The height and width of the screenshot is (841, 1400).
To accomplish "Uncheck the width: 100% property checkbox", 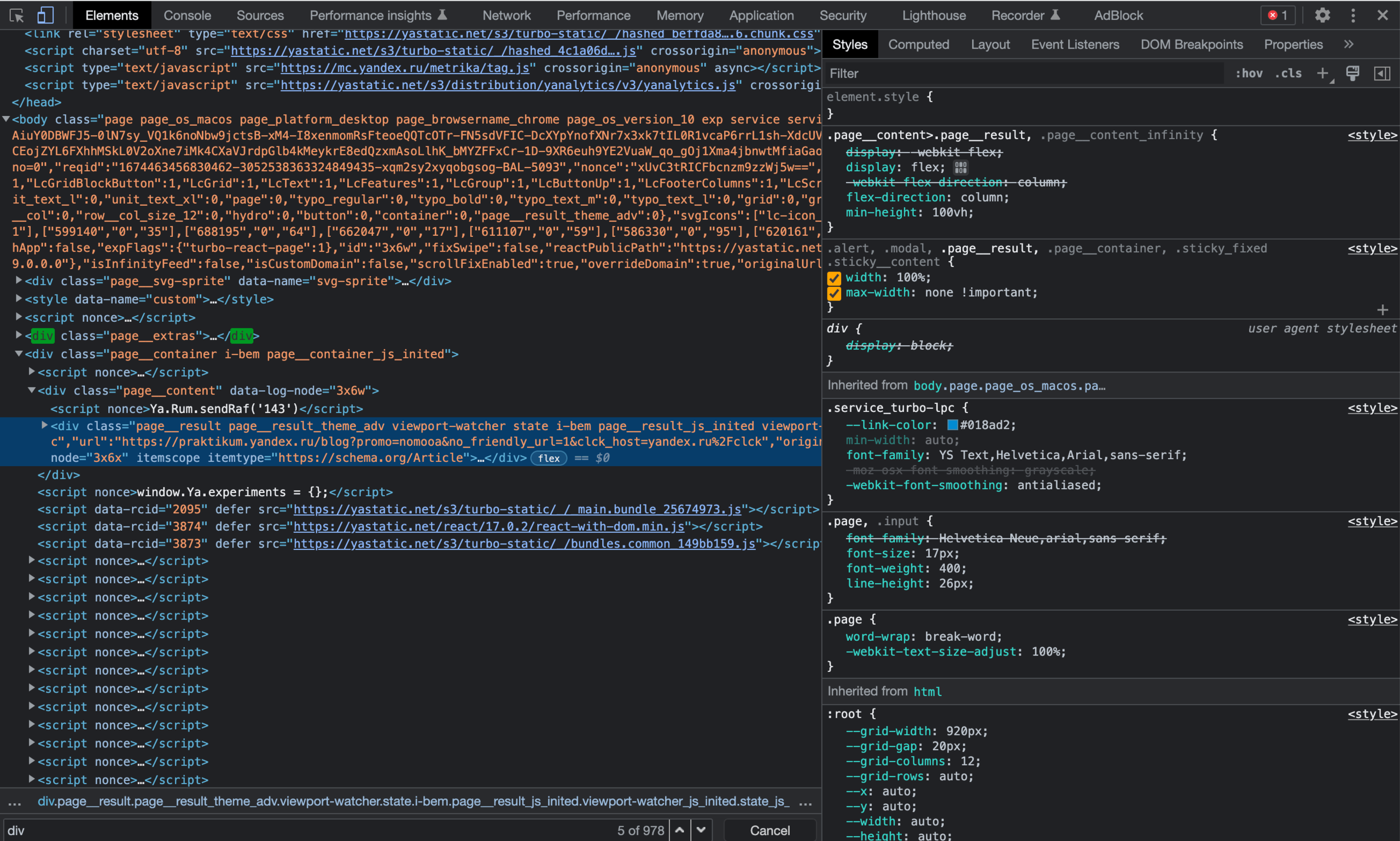I will coord(833,278).
